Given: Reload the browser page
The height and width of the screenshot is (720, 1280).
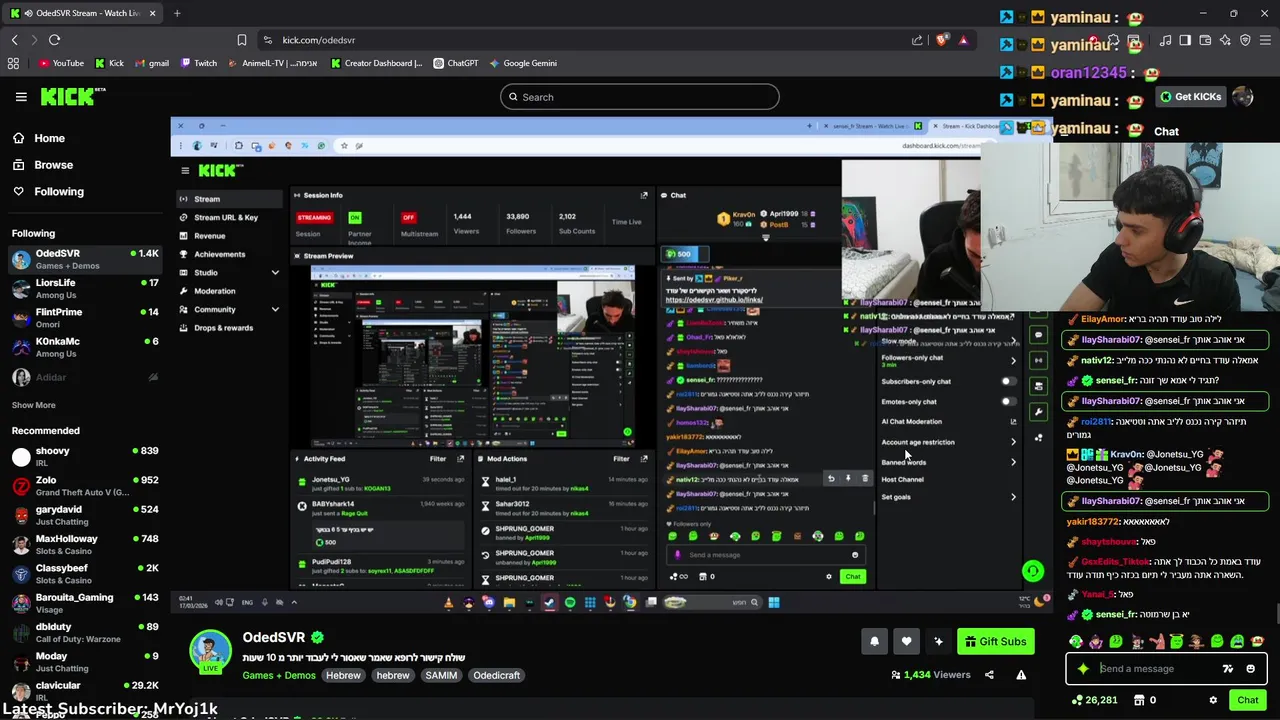Looking at the screenshot, I should (54, 40).
